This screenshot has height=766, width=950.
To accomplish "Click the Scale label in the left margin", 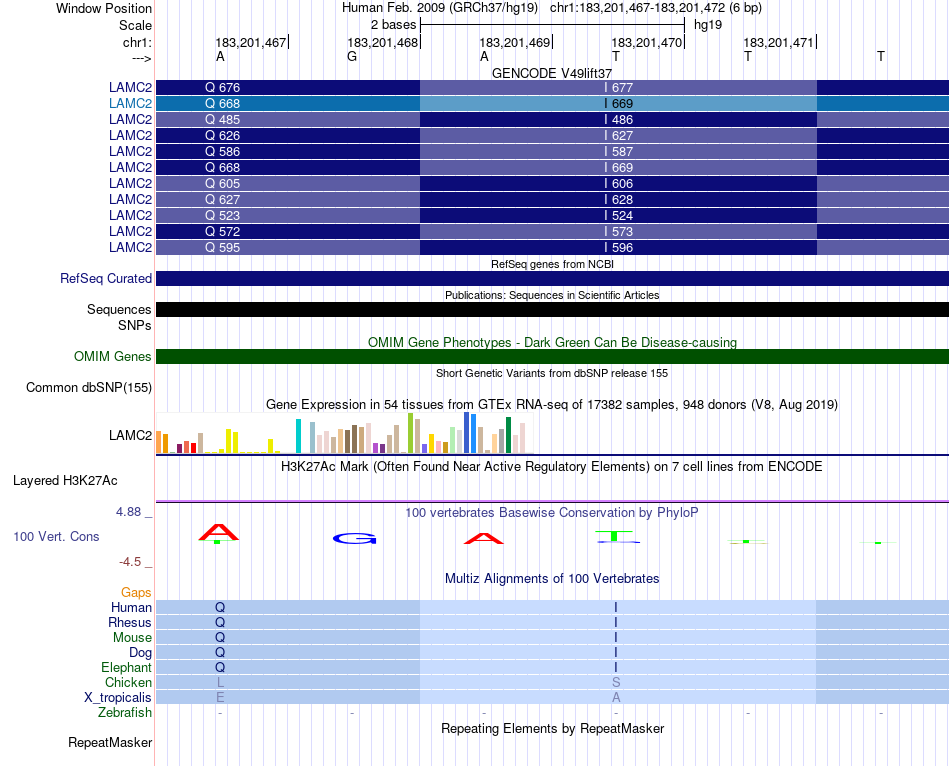I will (135, 25).
